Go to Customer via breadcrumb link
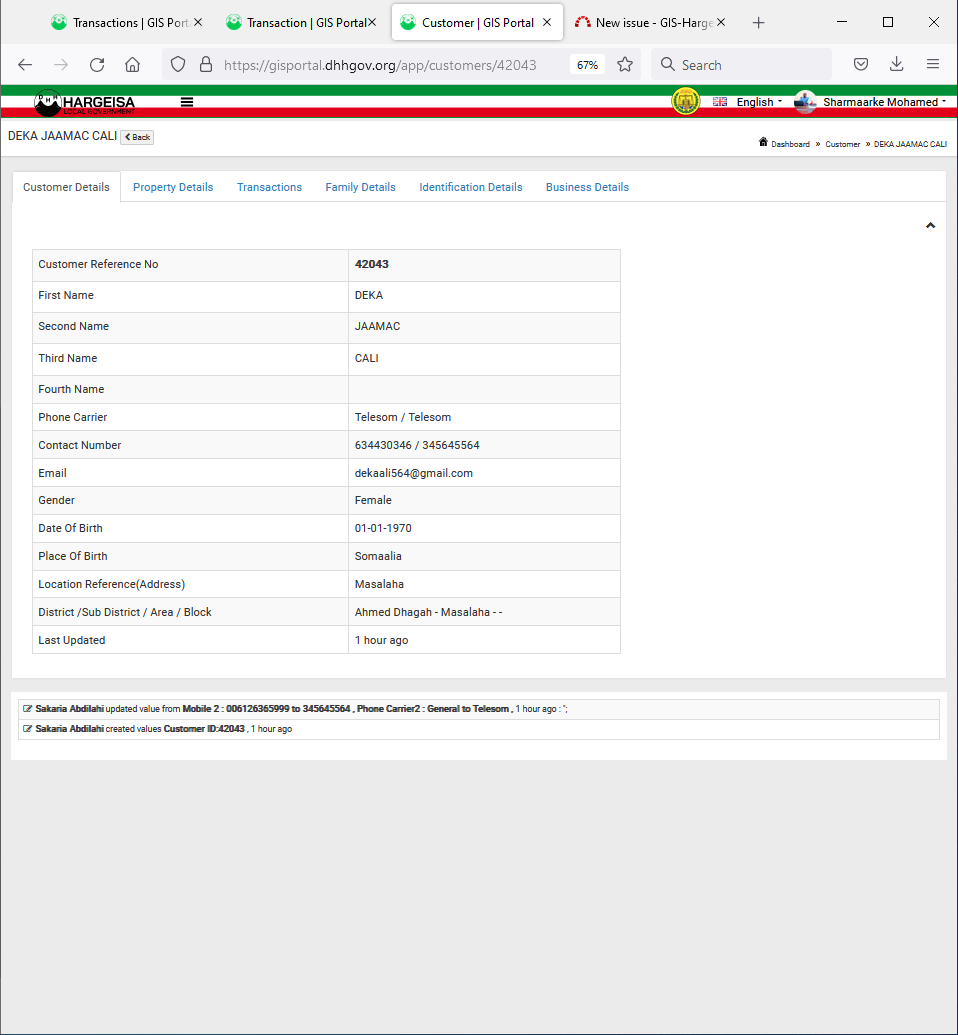 click(842, 144)
